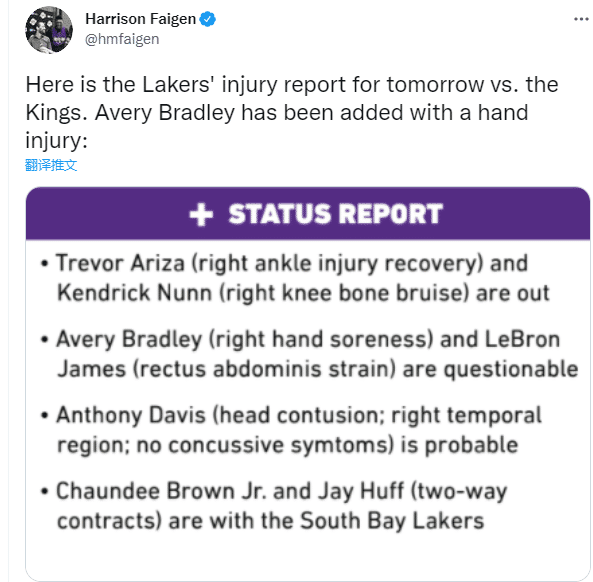Open the @hmfaigen handle link
The width and height of the screenshot is (593, 582).
[122, 39]
